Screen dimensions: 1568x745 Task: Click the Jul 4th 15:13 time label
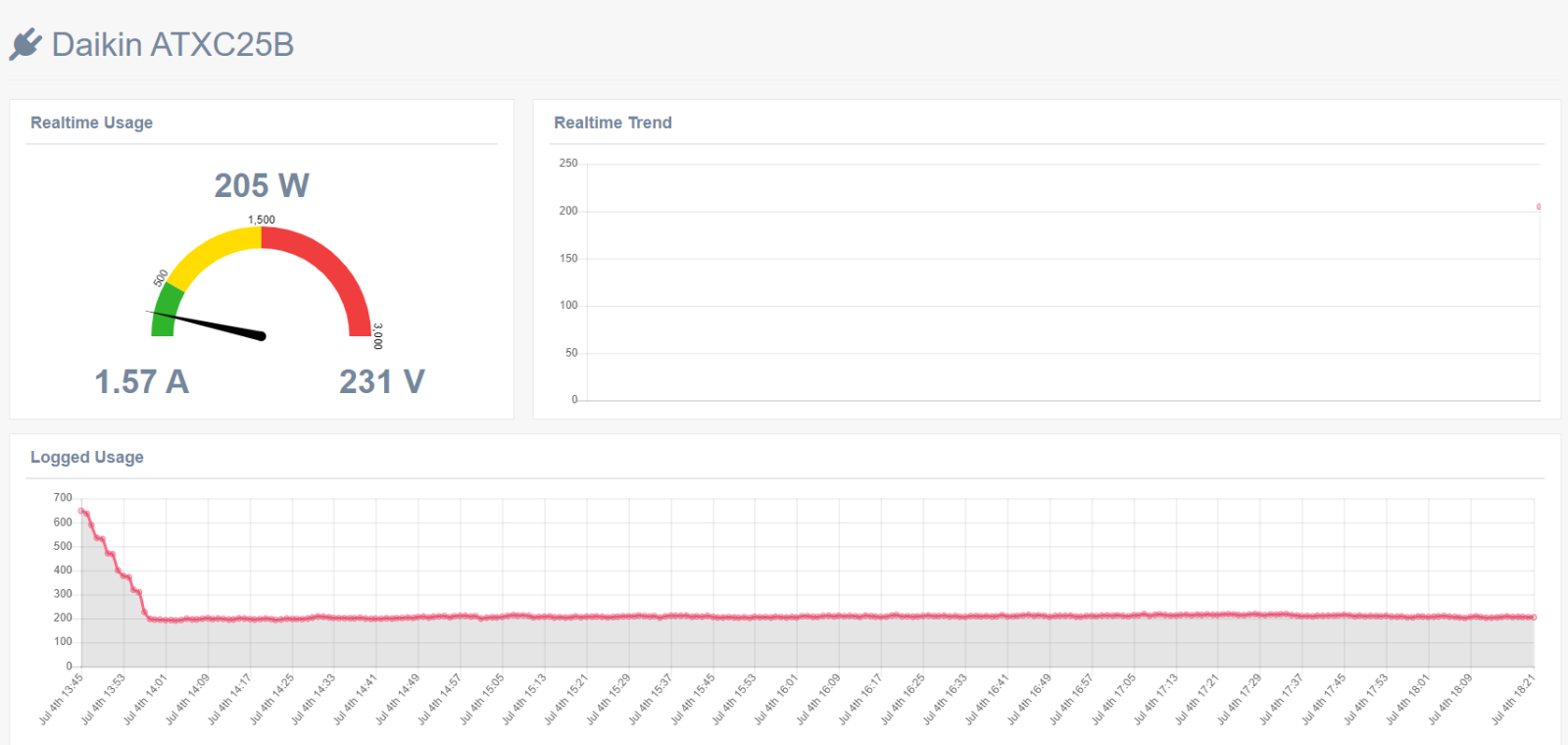[x=523, y=699]
